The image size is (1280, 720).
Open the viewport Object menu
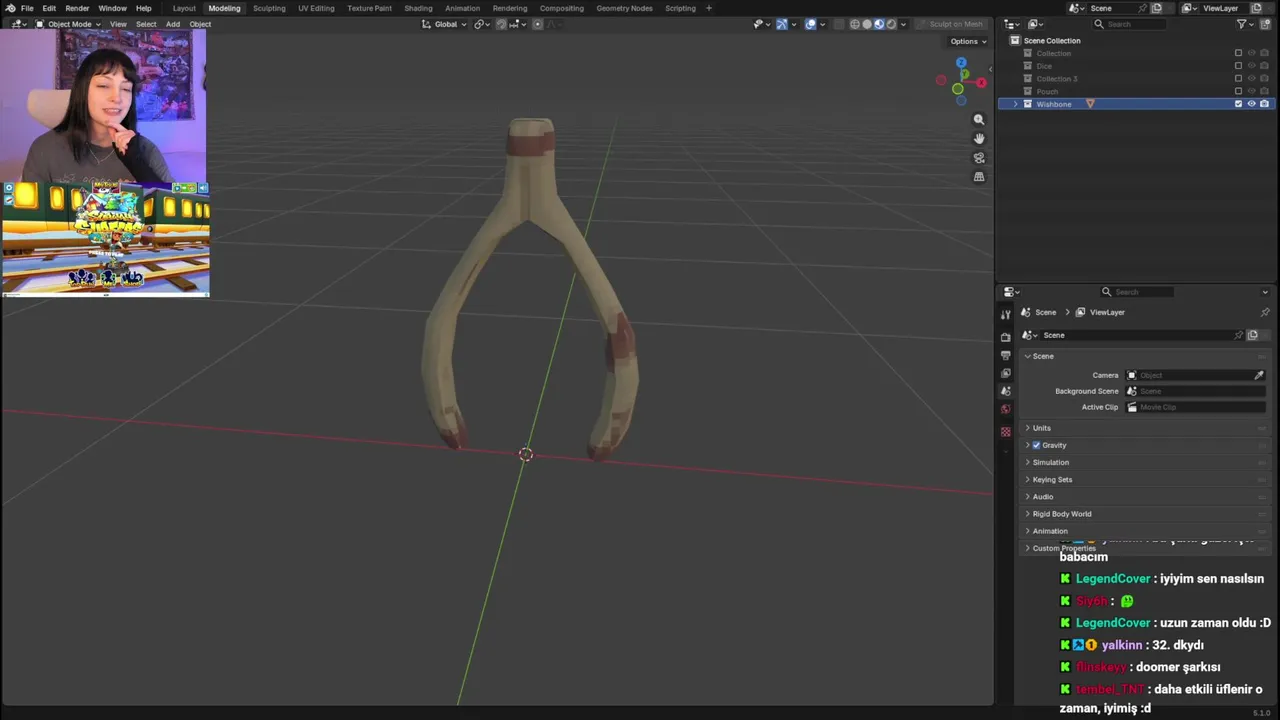coord(200,24)
